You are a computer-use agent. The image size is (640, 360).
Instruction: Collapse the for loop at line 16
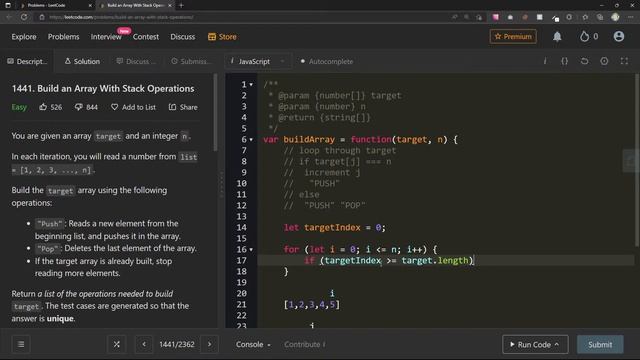(x=251, y=249)
